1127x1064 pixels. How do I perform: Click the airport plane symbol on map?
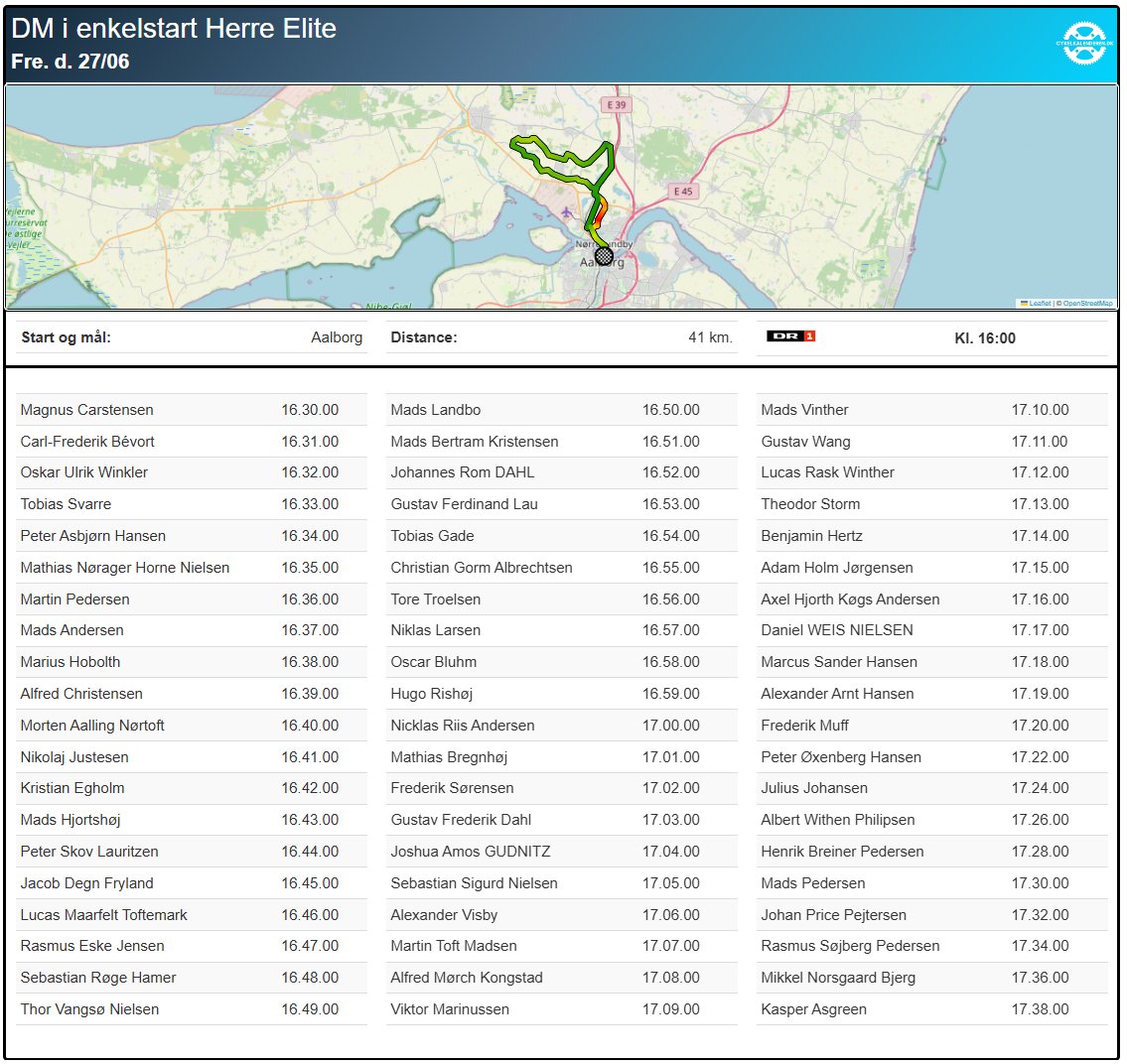click(x=567, y=211)
